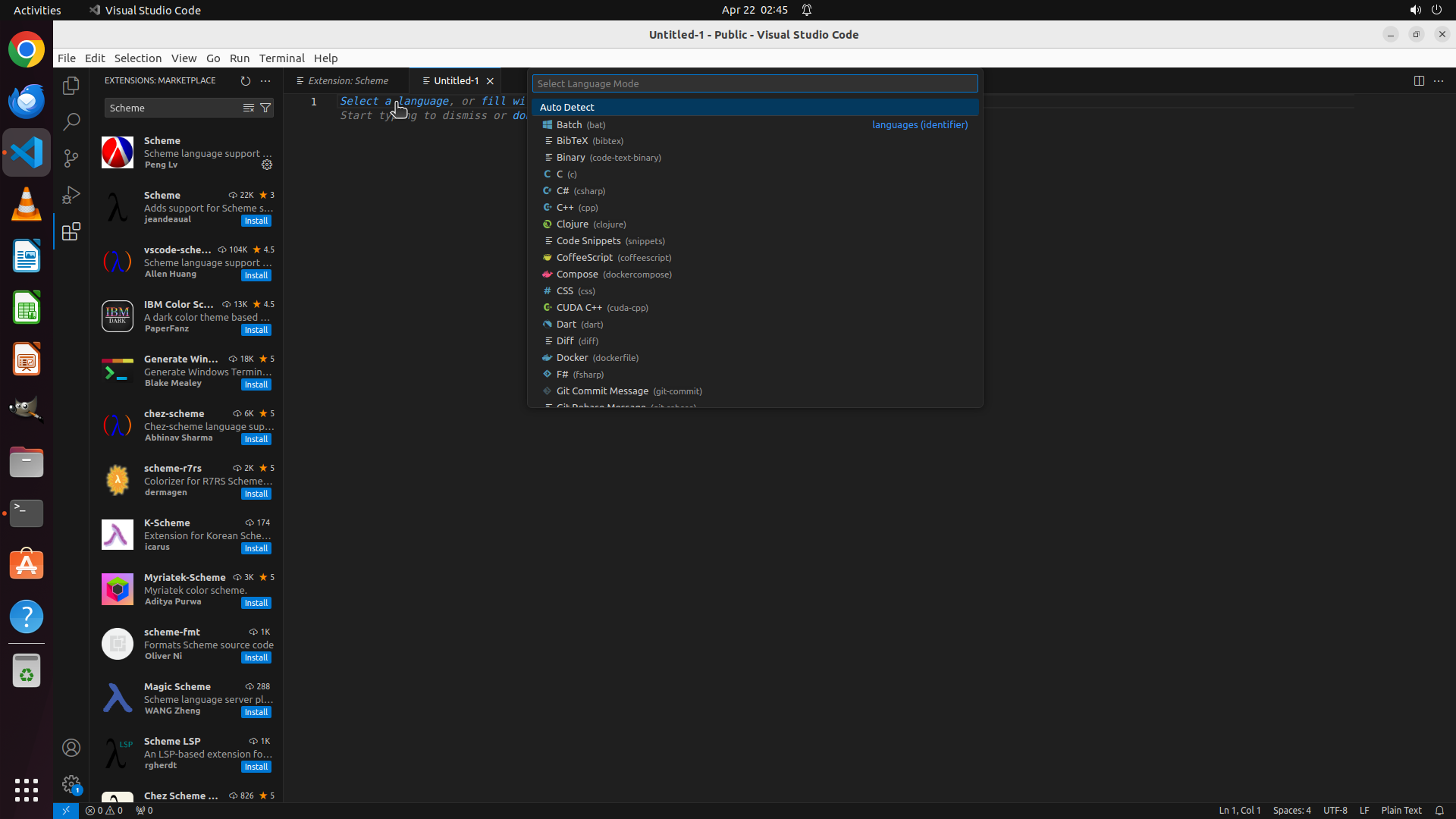The image size is (1456, 819).
Task: Open Run and Debug view icon
Action: 71,195
